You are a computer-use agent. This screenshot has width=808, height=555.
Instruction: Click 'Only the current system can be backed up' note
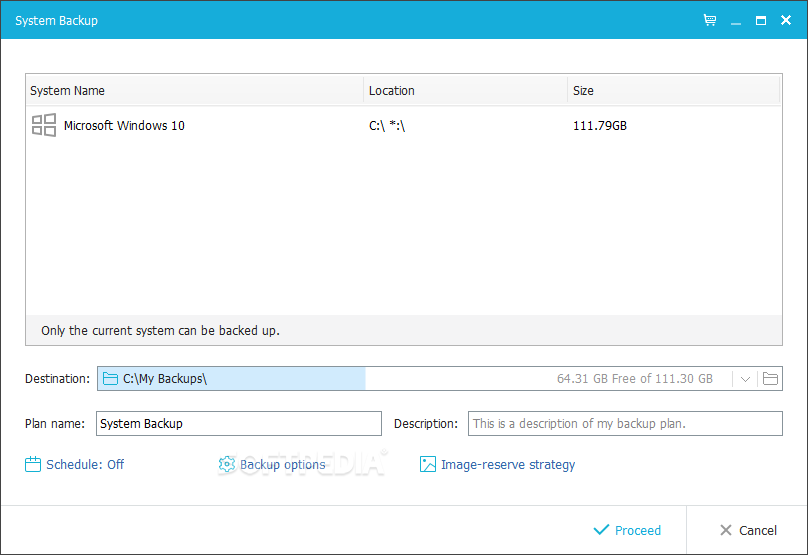(160, 330)
